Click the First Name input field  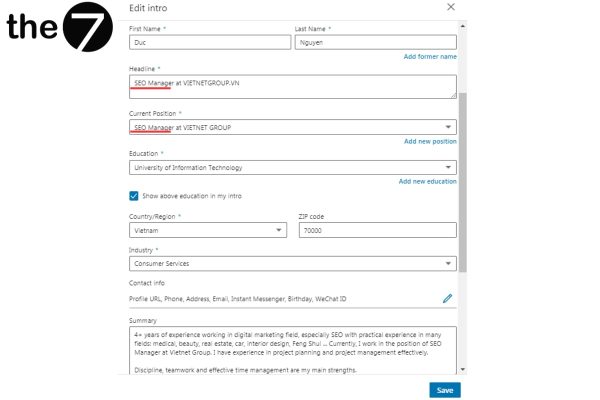(208, 43)
